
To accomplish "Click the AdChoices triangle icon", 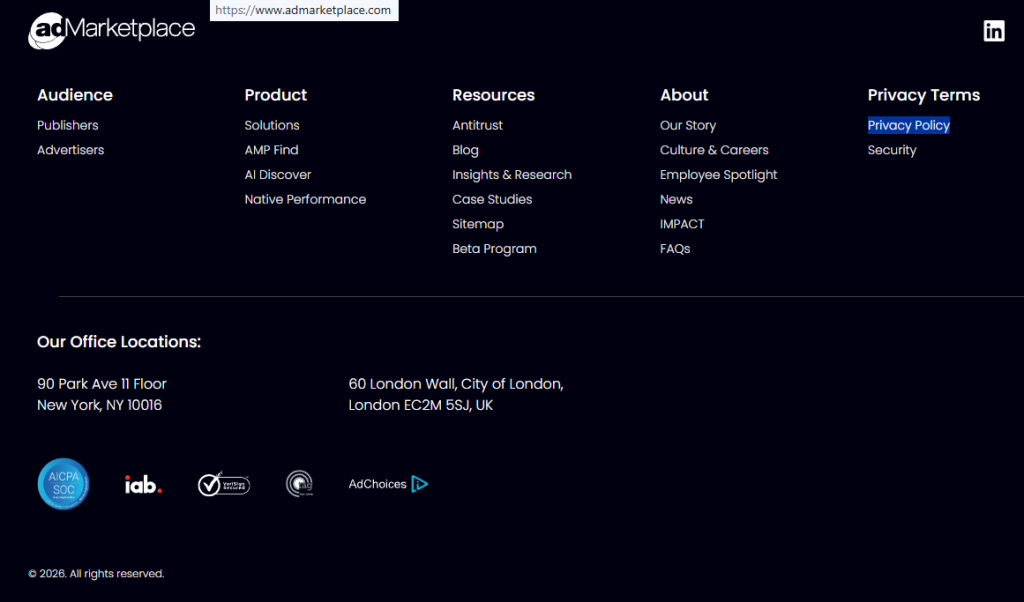I will tap(419, 484).
